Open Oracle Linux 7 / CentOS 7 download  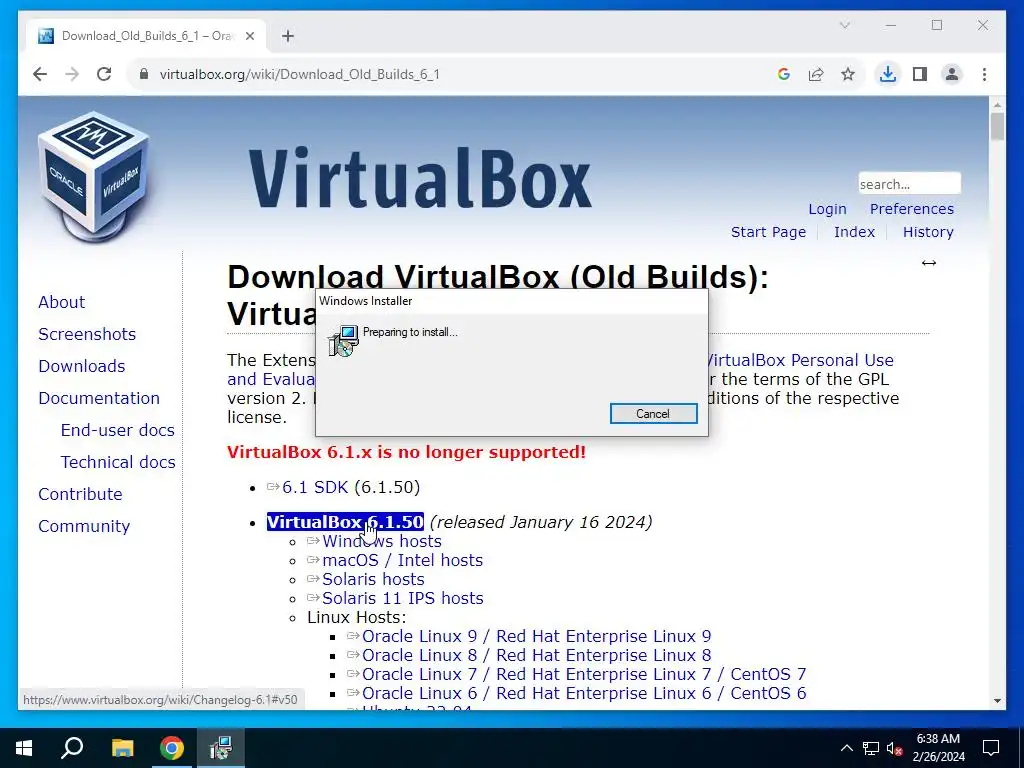pyautogui.click(x=584, y=674)
